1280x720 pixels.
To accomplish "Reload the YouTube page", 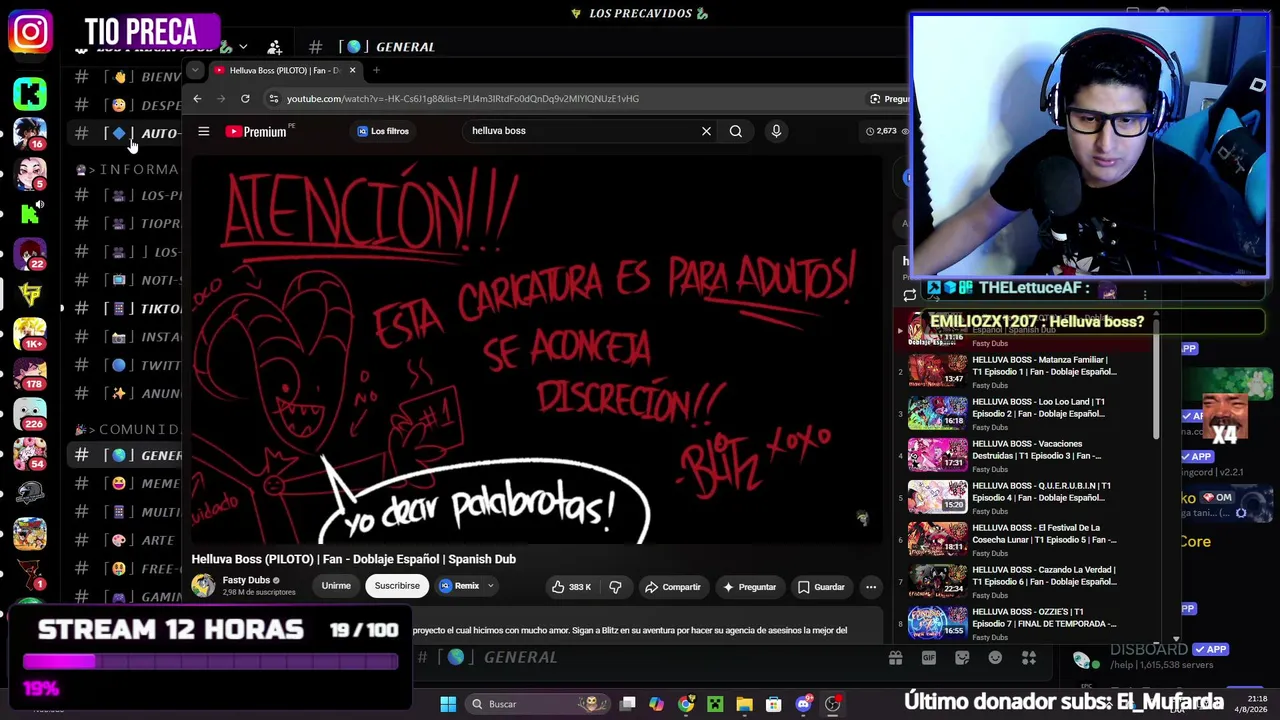I will 245,98.
